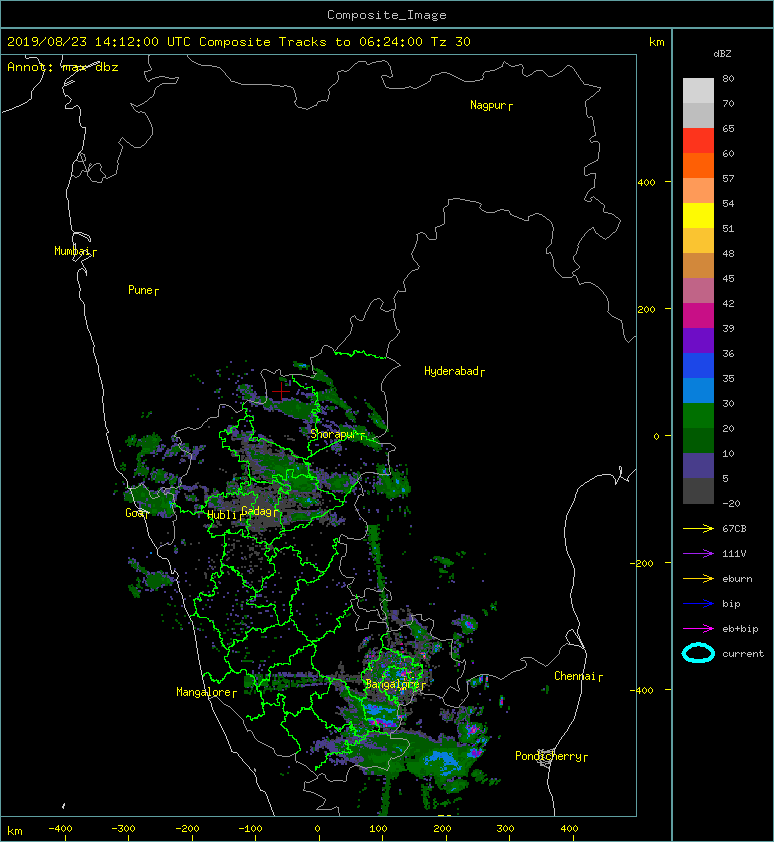This screenshot has width=774, height=842.
Task: Click the blue arrow next to bip
Action: pos(698,604)
